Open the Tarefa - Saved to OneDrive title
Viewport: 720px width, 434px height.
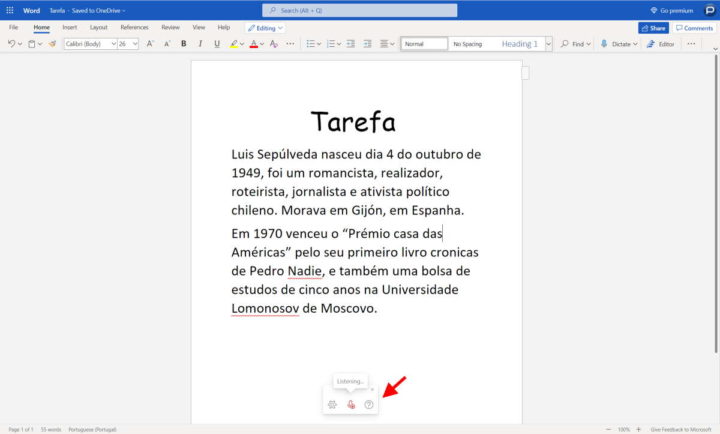tap(87, 10)
